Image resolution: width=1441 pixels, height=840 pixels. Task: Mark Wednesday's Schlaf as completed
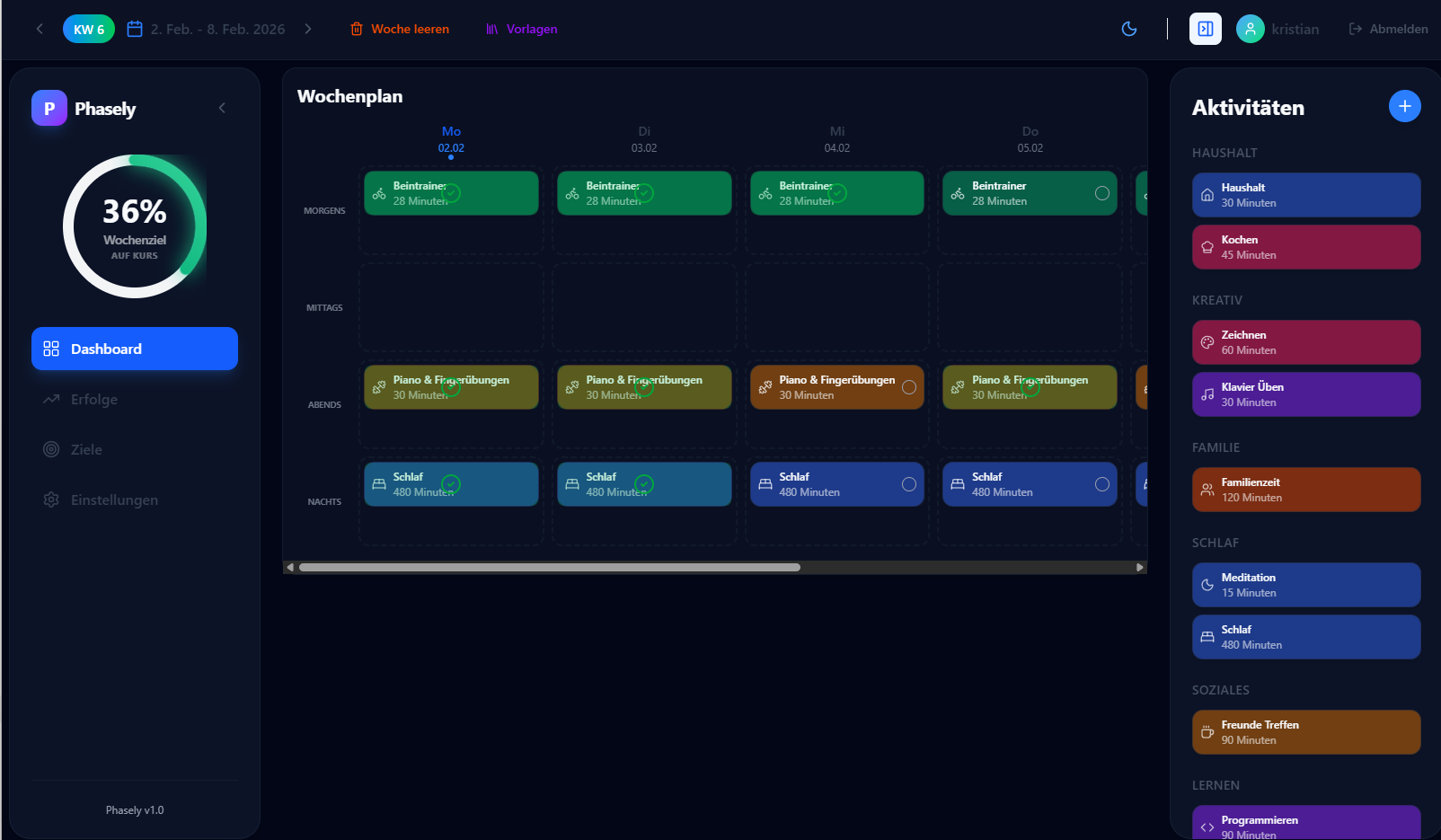pos(908,484)
